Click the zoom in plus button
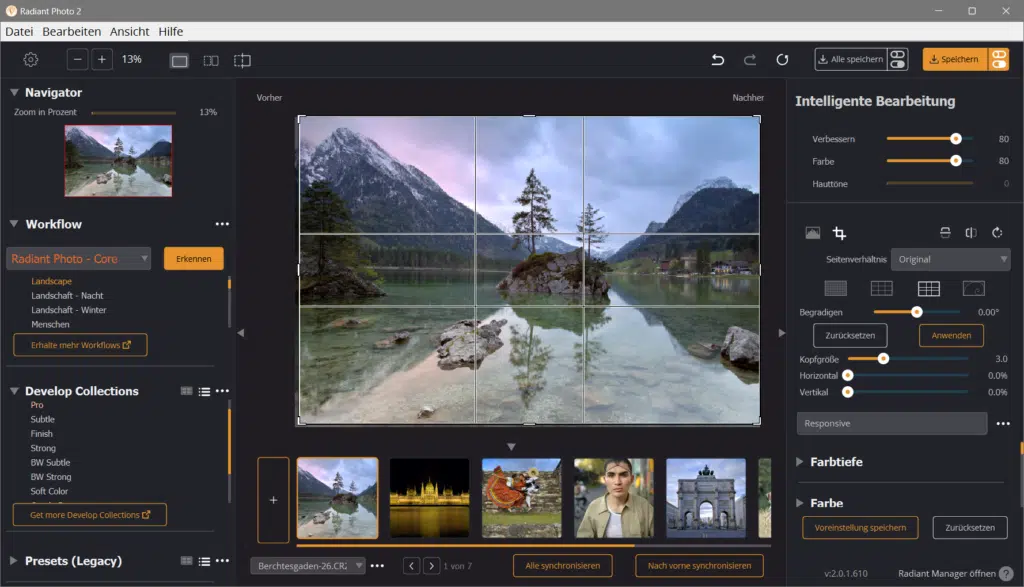 [x=102, y=60]
